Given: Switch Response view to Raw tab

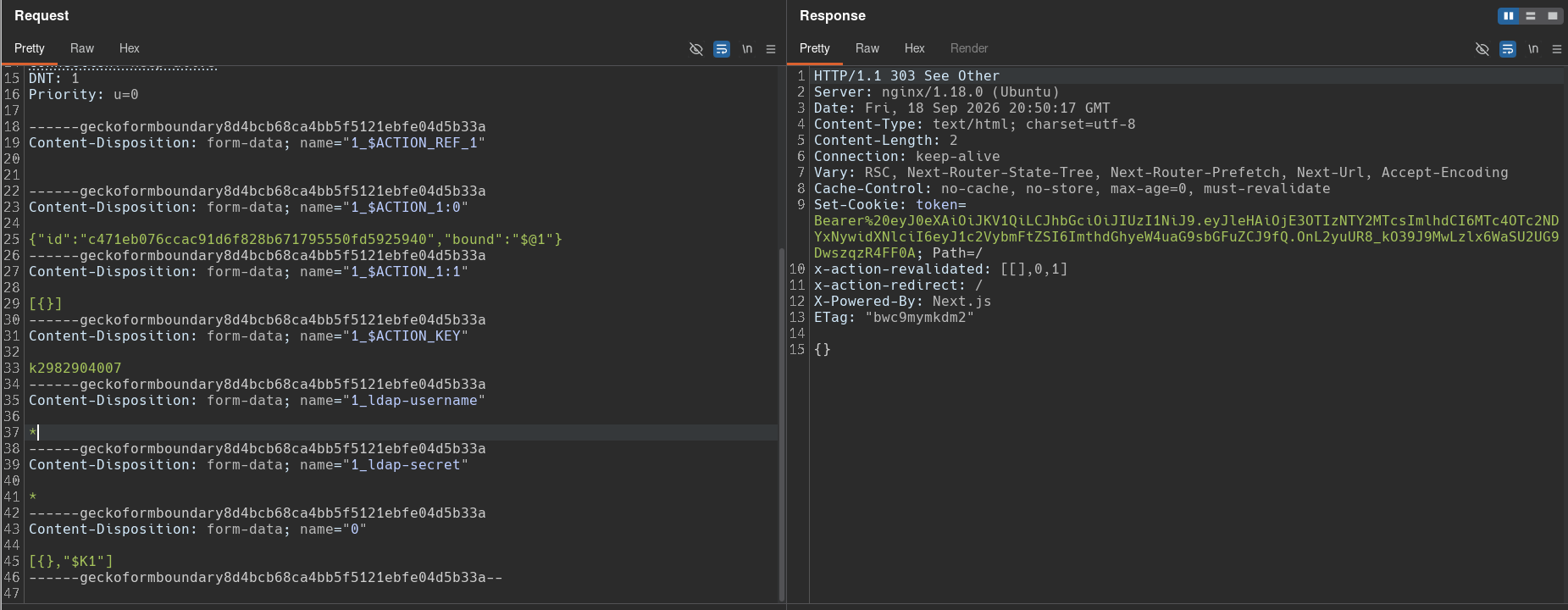Looking at the screenshot, I should click(x=867, y=48).
